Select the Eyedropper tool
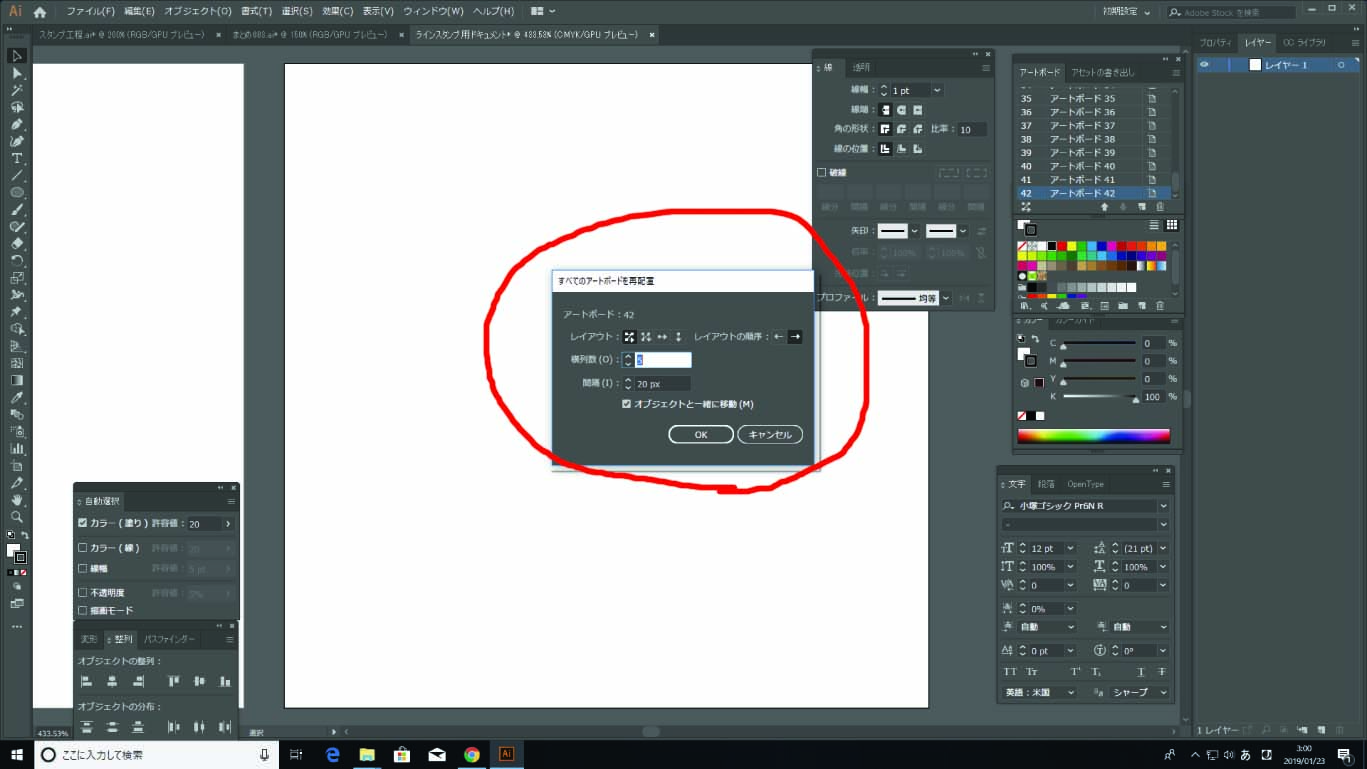 [17, 397]
